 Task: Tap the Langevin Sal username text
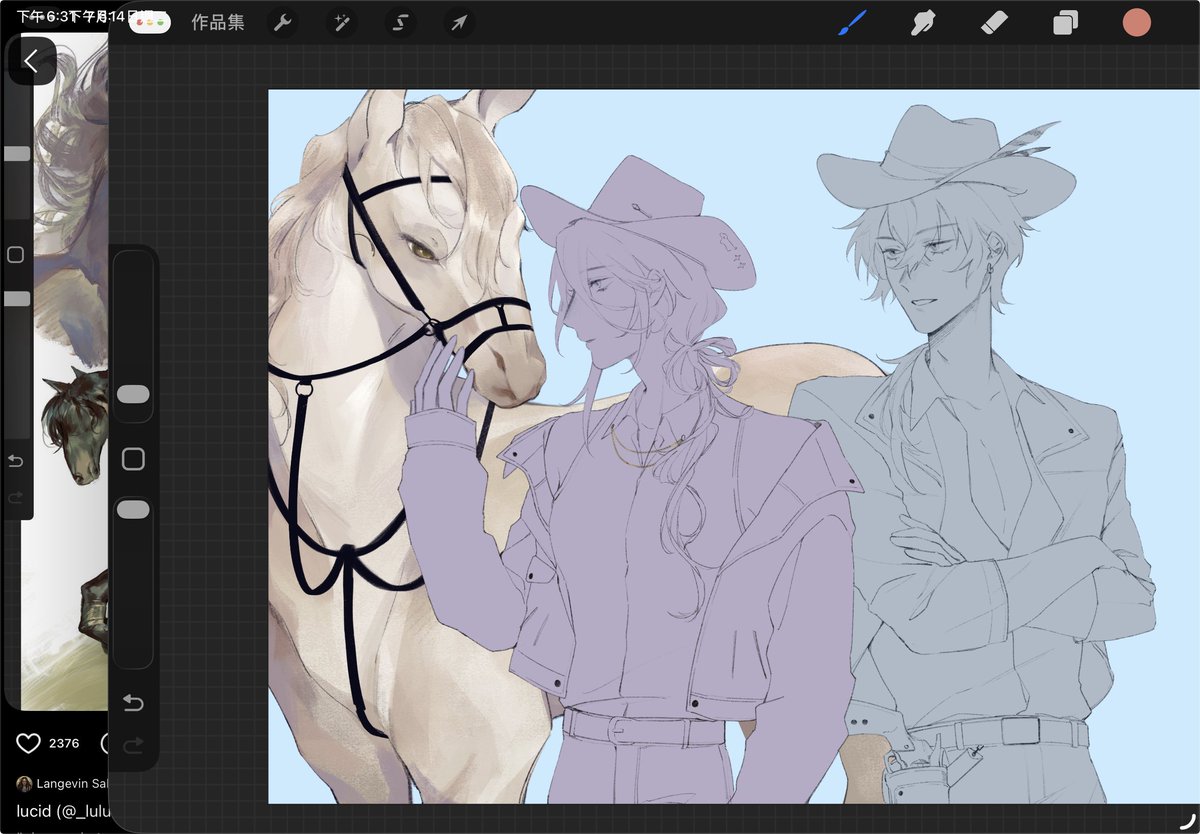click(72, 783)
